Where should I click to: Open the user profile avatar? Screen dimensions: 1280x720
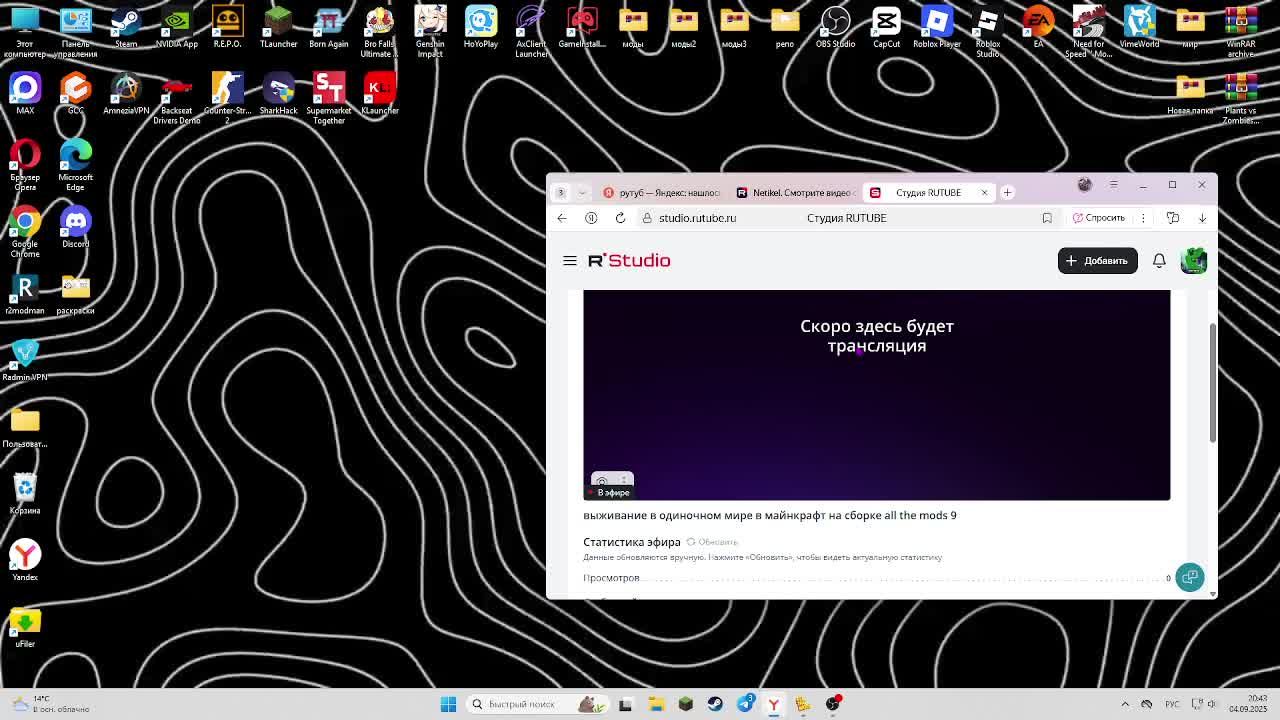pos(1193,261)
